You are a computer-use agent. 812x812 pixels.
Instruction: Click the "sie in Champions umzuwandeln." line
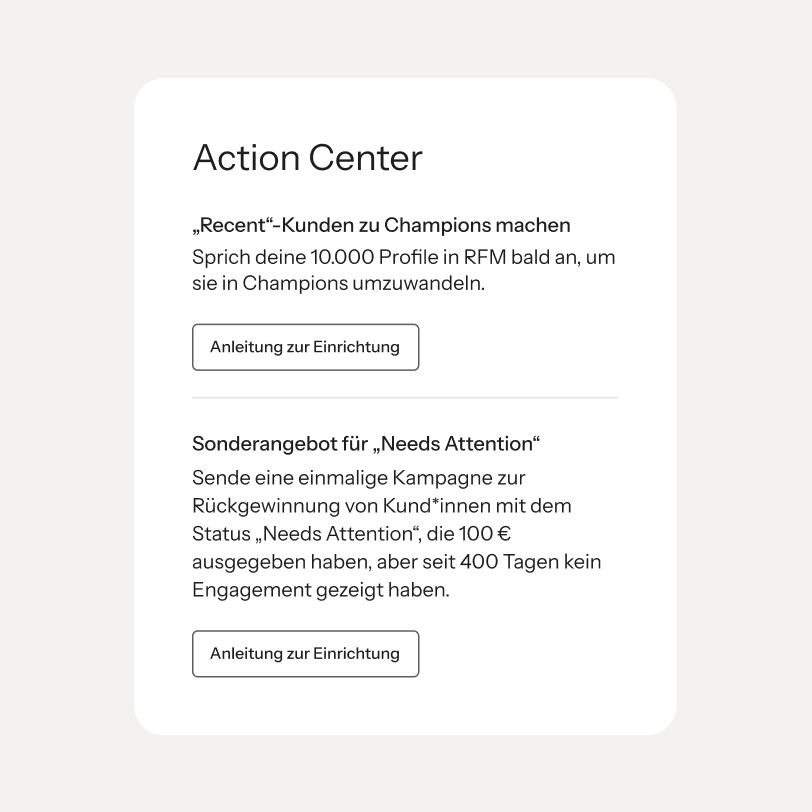coord(339,284)
